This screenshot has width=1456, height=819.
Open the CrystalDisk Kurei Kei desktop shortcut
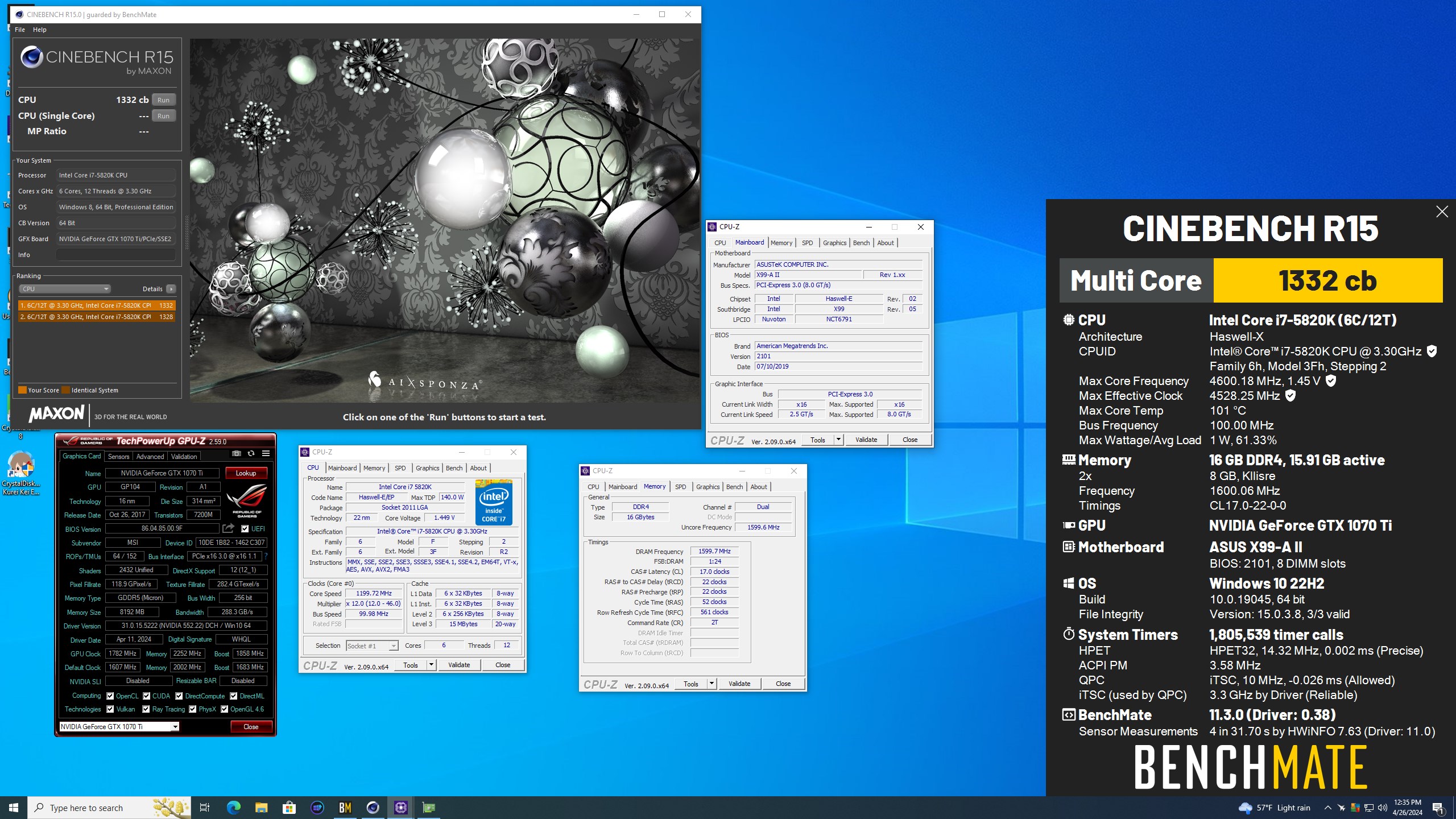[x=20, y=473]
